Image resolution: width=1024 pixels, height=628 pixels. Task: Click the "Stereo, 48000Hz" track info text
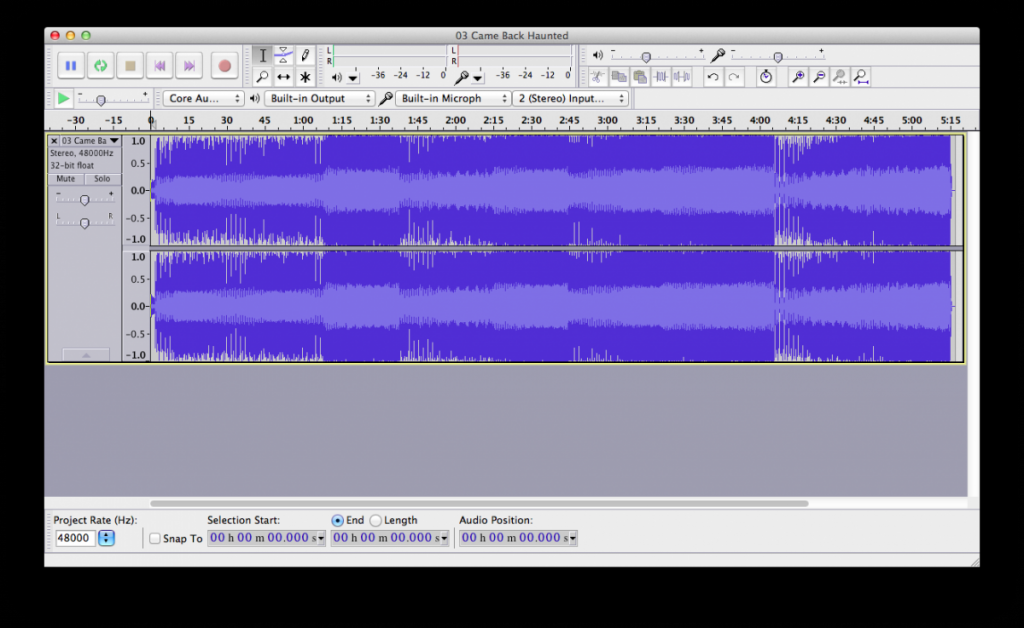click(82, 153)
